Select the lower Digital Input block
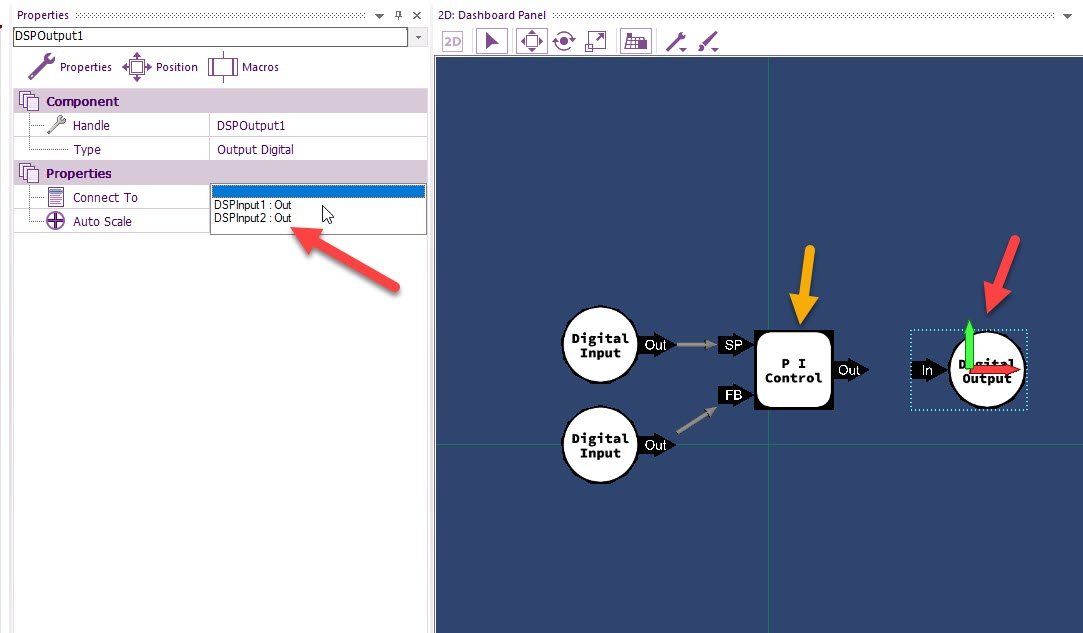Image resolution: width=1083 pixels, height=633 pixels. pos(600,445)
